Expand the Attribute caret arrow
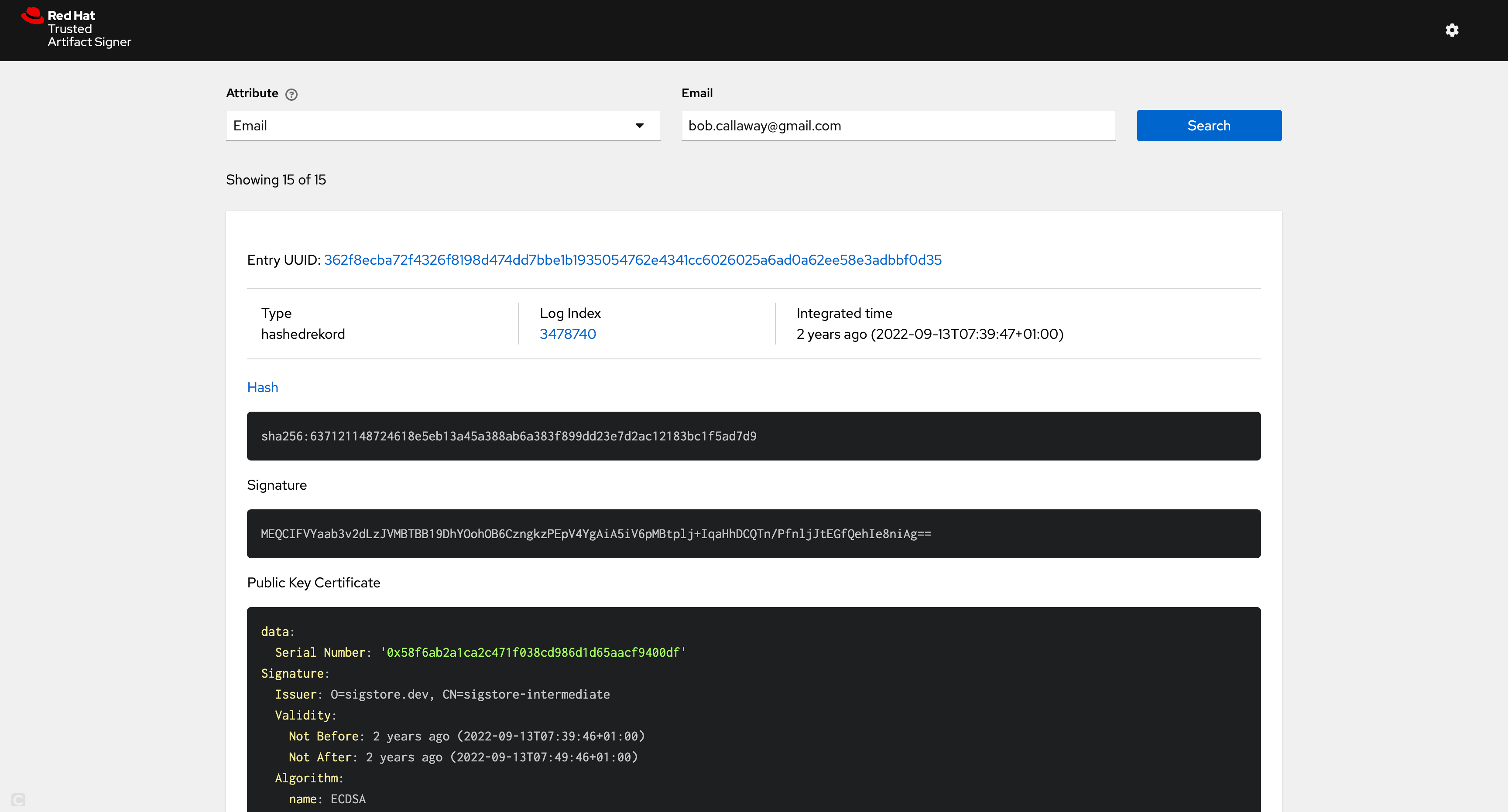Image resolution: width=1508 pixels, height=812 pixels. (639, 126)
